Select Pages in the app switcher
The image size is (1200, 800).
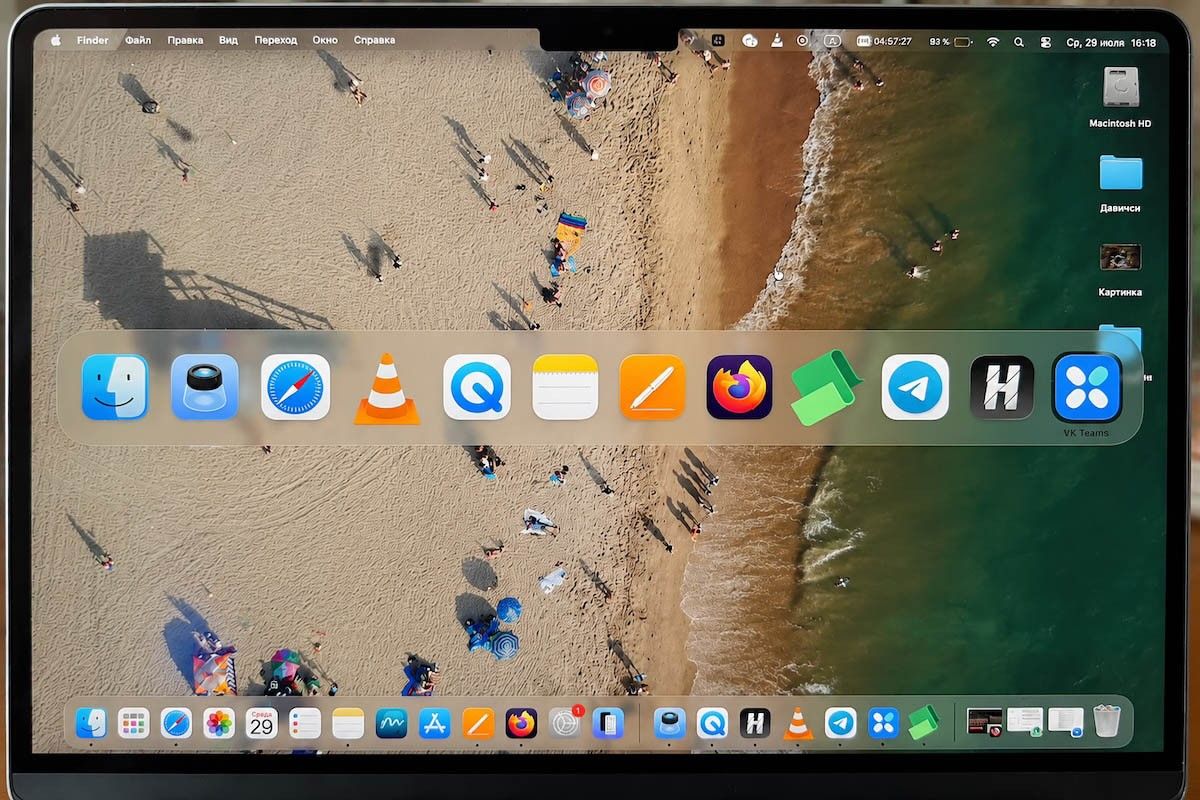point(652,387)
